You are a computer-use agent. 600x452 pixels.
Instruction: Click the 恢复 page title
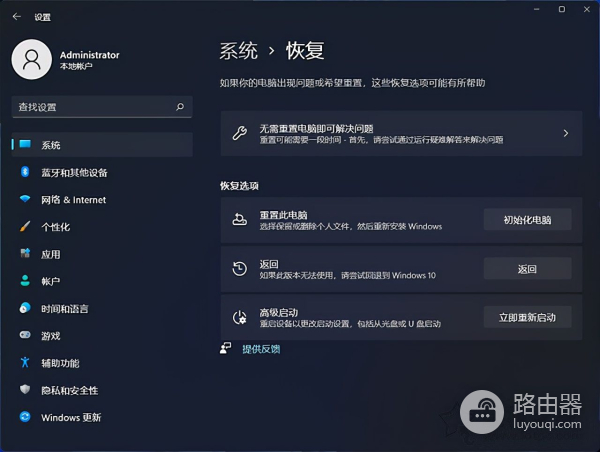point(305,51)
